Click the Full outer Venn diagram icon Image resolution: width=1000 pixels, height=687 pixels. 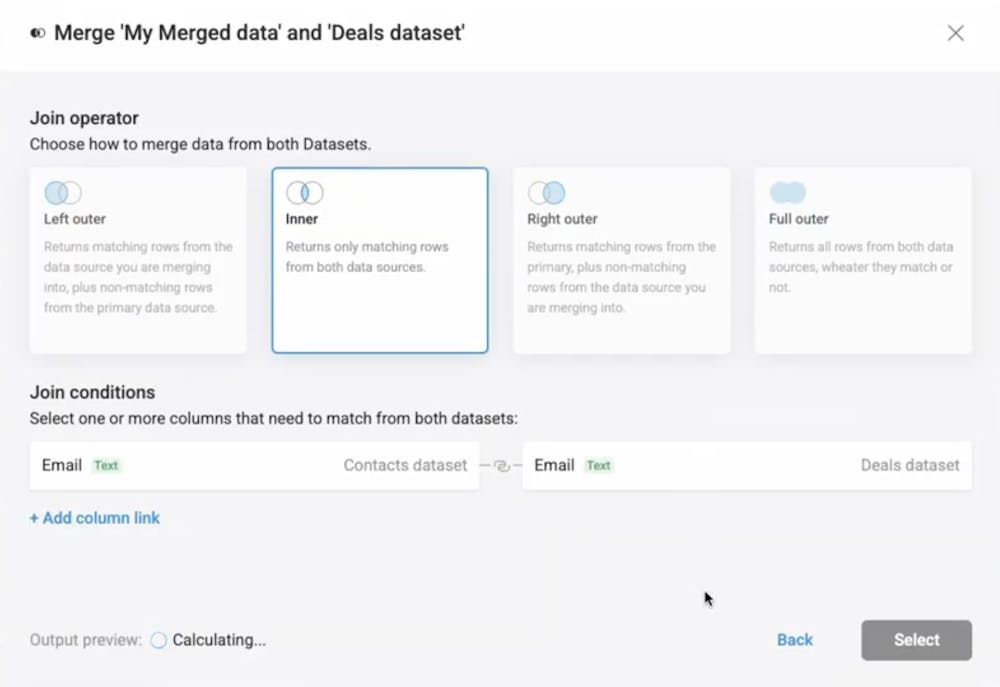pyautogui.click(x=788, y=192)
